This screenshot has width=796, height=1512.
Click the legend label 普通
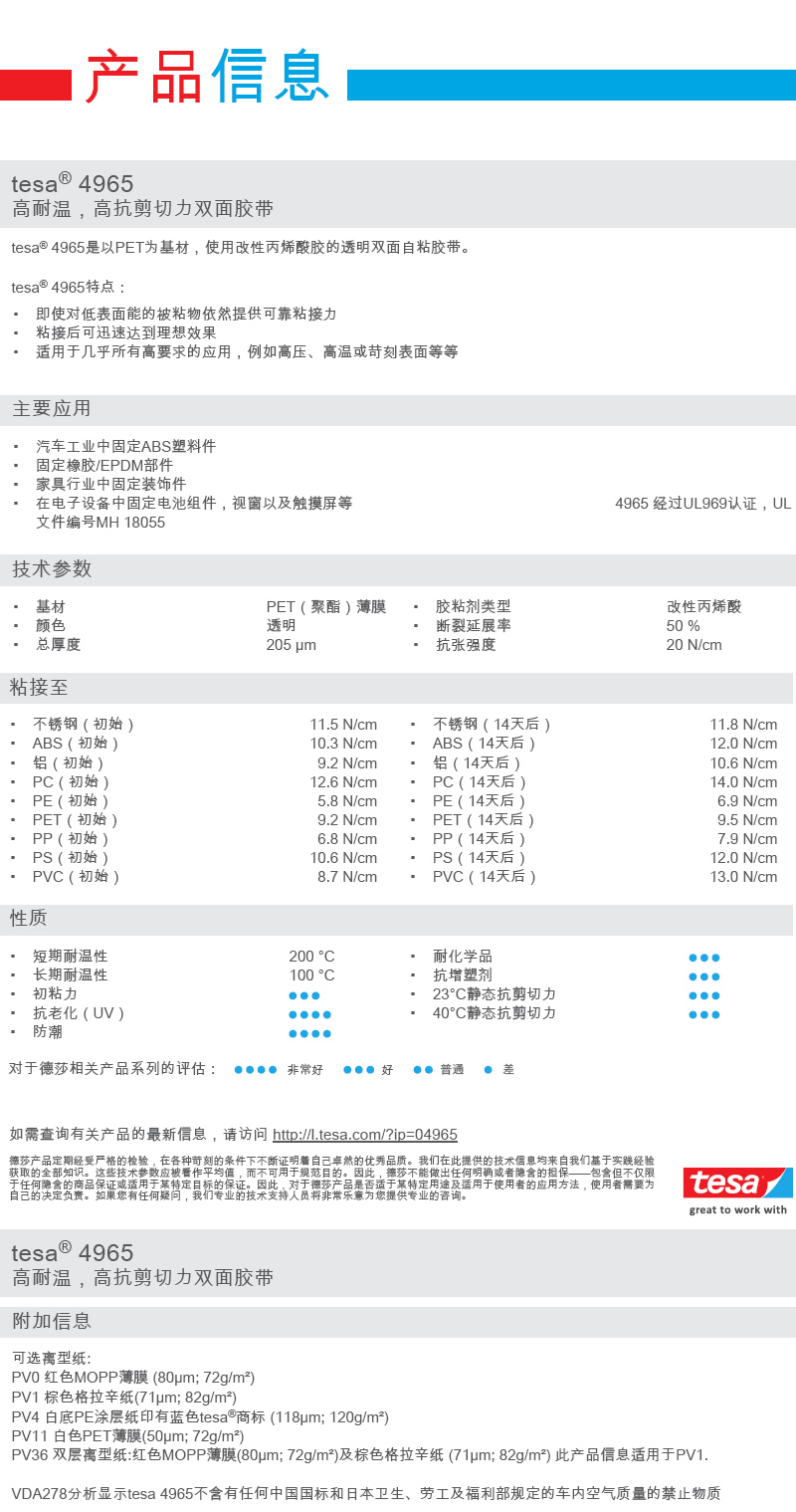coord(452,1069)
